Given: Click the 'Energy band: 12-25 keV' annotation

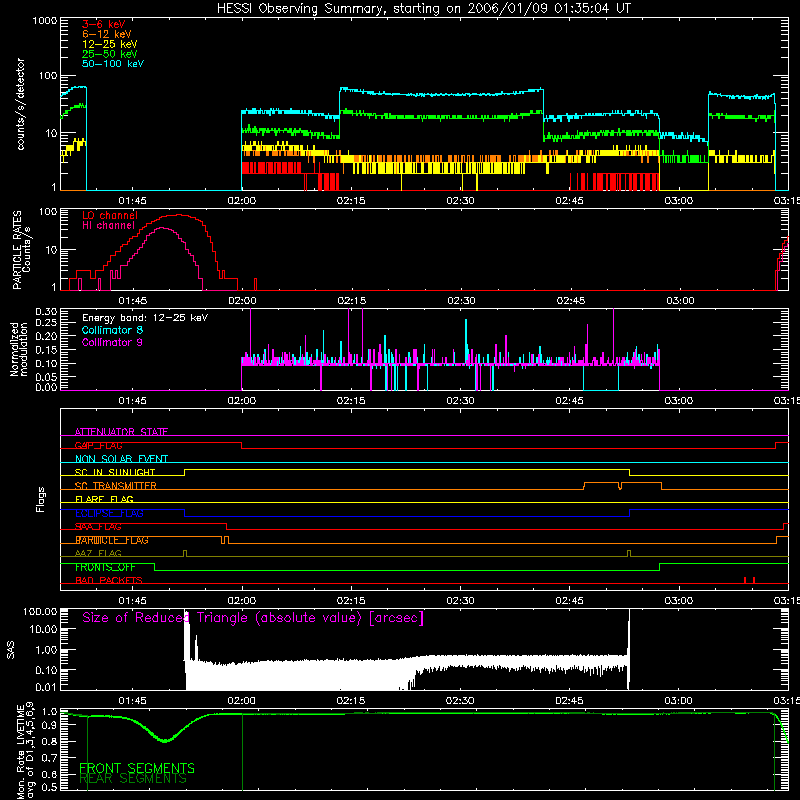Looking at the screenshot, I should coord(145,318).
